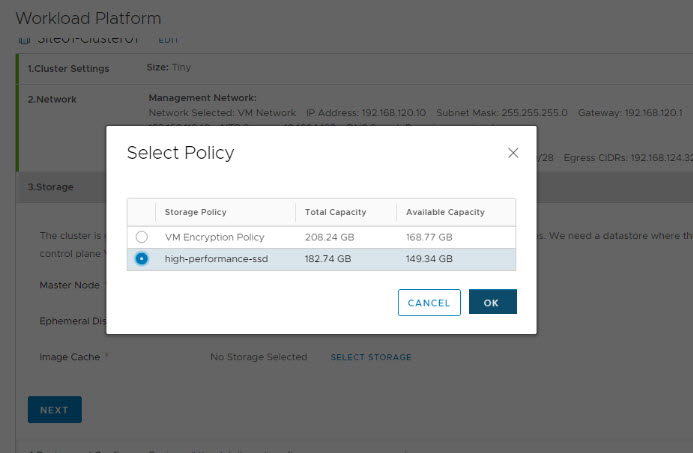Click the EDIT link beside cluster name
Screen dimensions: 693x453
point(168,40)
